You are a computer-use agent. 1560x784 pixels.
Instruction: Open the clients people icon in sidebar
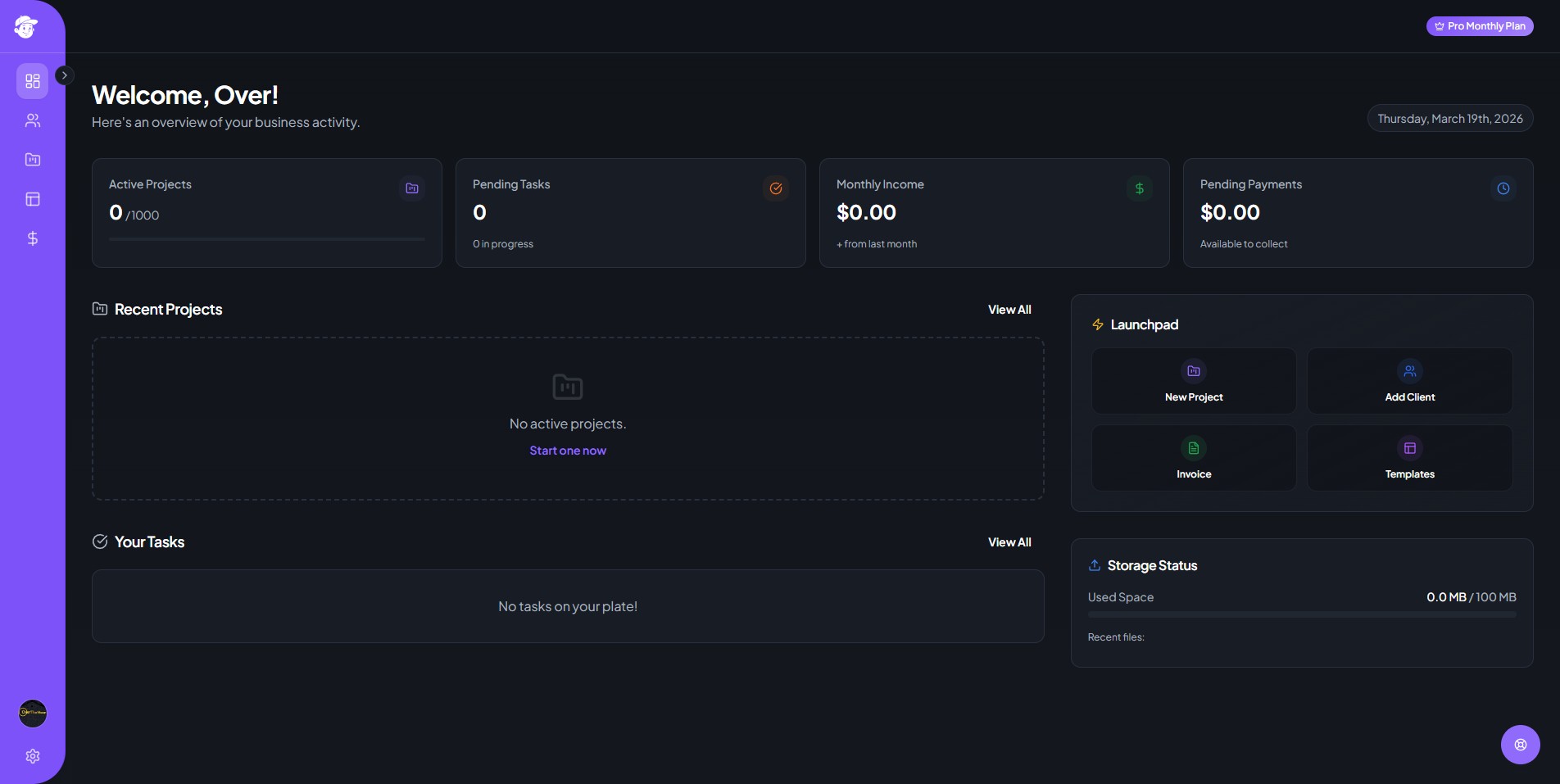[x=33, y=120]
